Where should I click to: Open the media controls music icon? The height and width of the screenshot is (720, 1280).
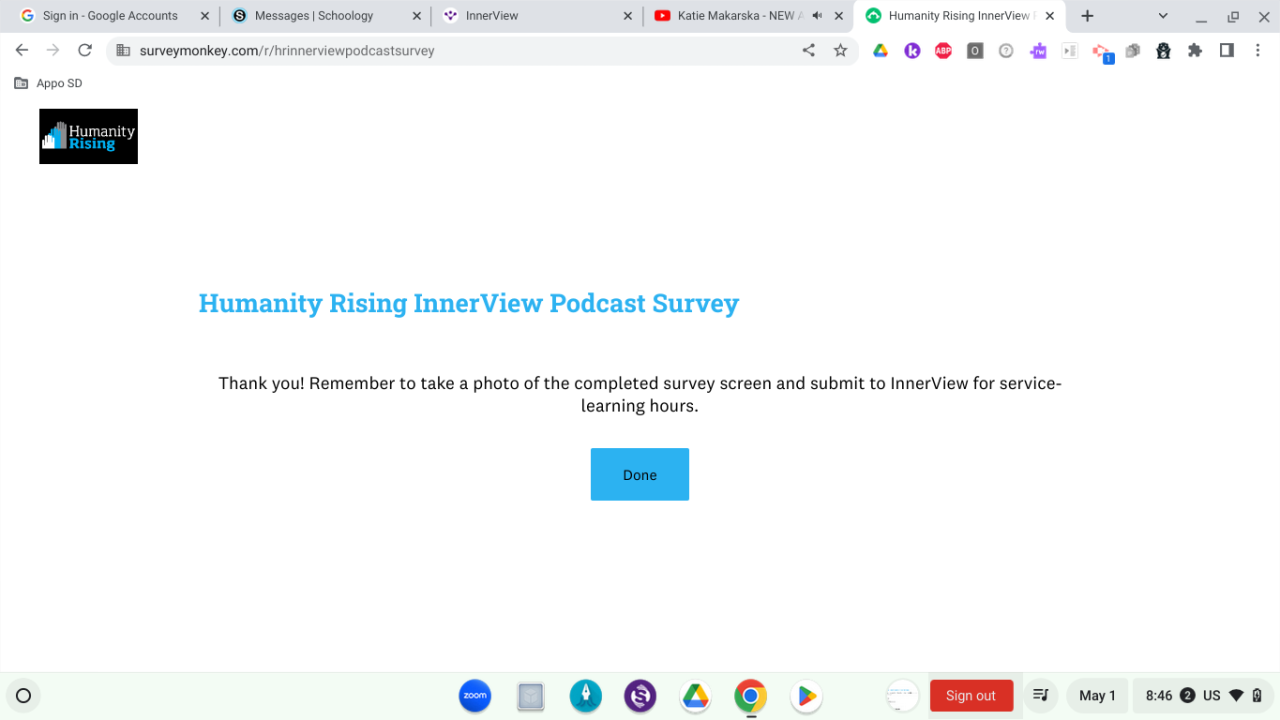point(1041,696)
